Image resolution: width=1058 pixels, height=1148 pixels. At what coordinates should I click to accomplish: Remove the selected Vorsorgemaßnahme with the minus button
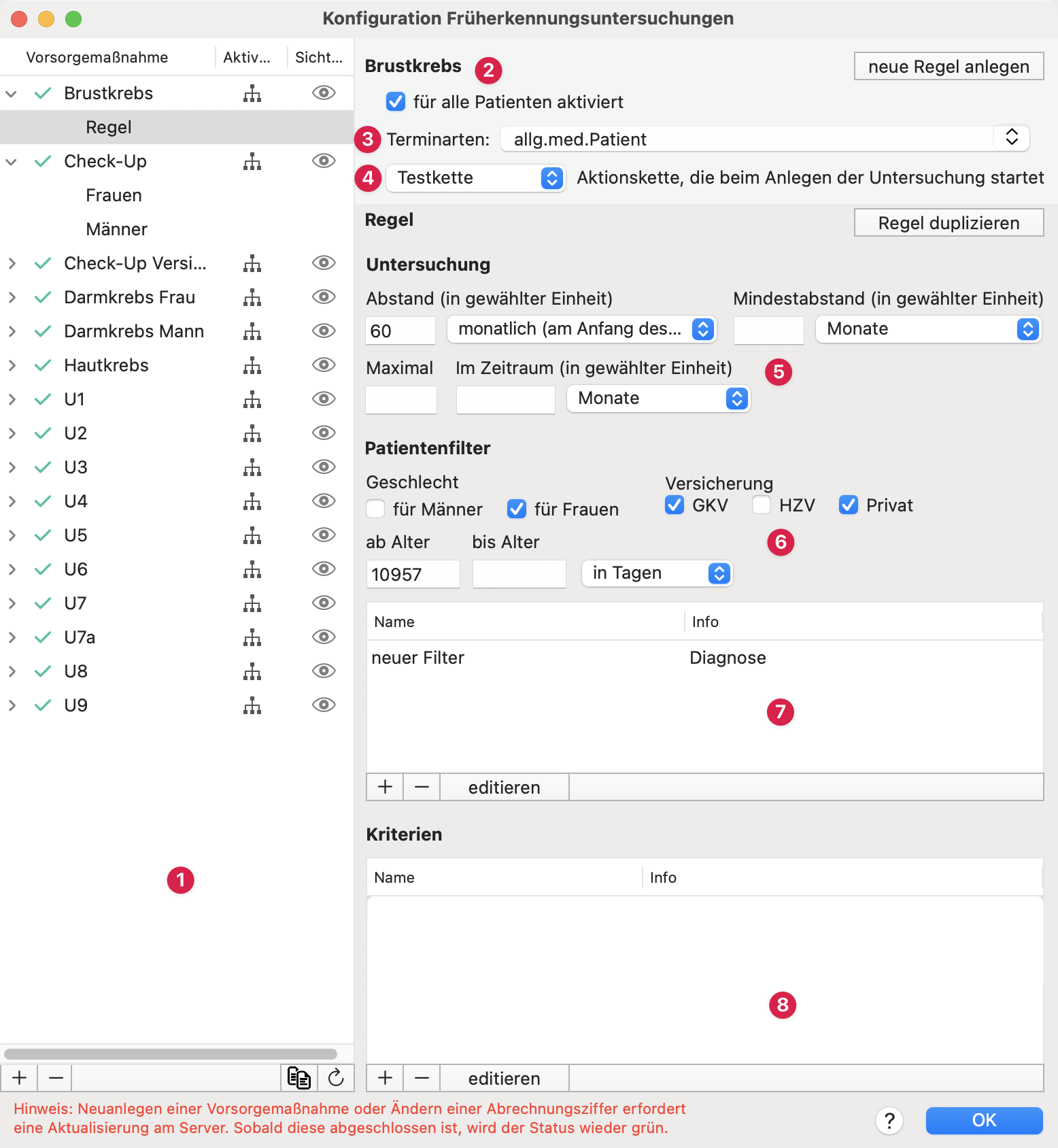click(56, 1078)
